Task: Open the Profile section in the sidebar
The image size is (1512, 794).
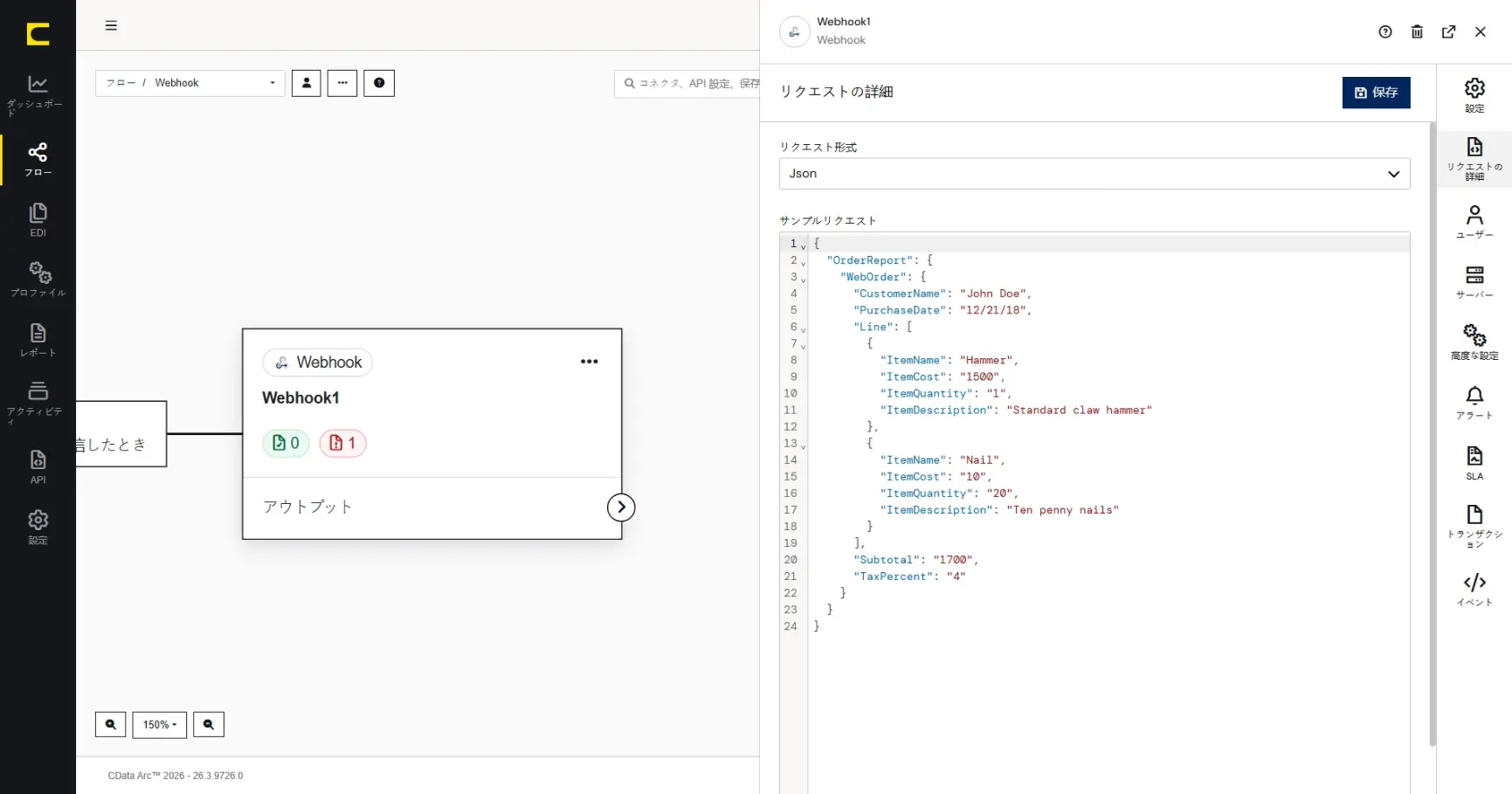Action: 38,279
